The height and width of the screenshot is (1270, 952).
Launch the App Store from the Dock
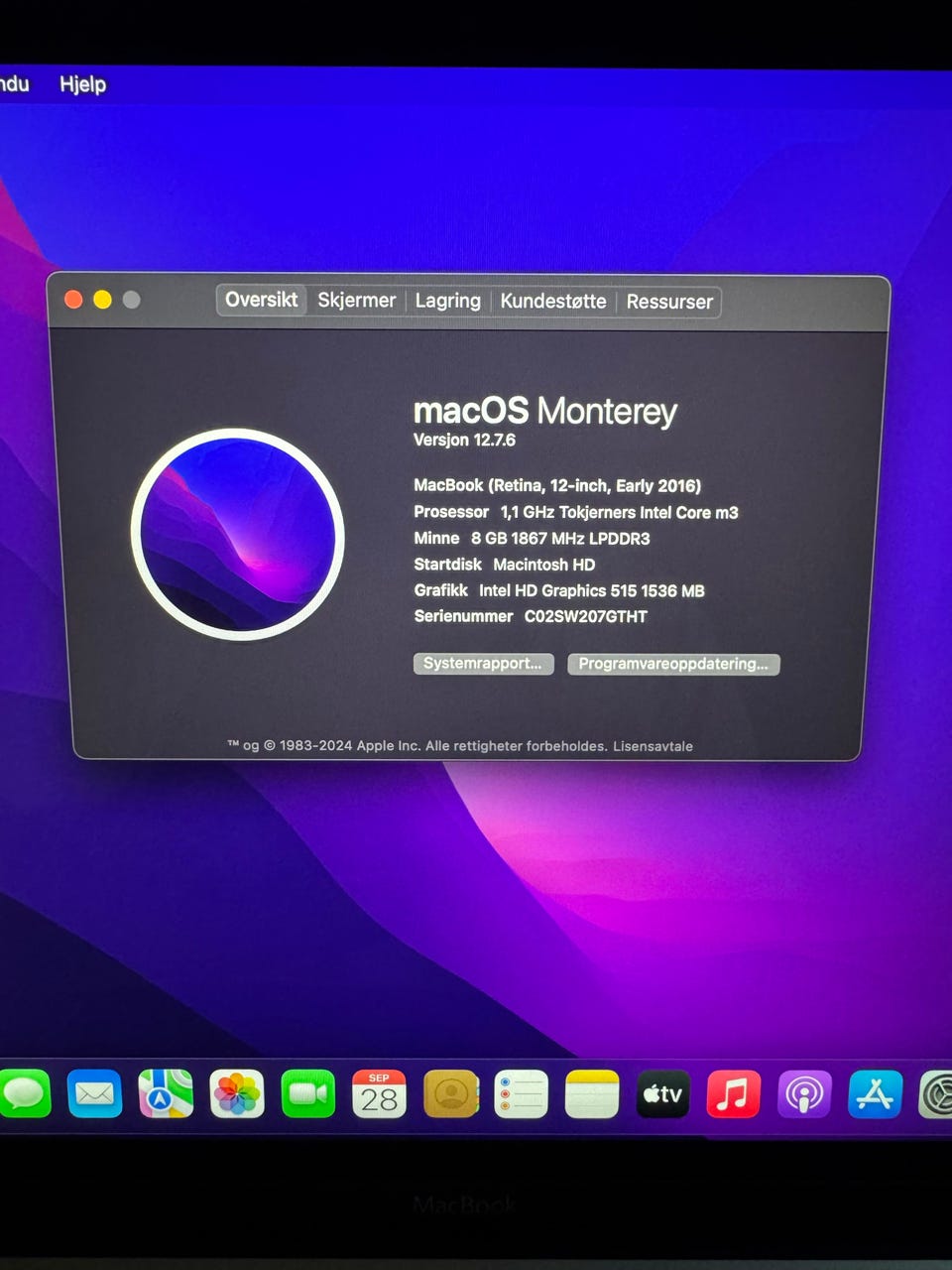(x=876, y=1093)
